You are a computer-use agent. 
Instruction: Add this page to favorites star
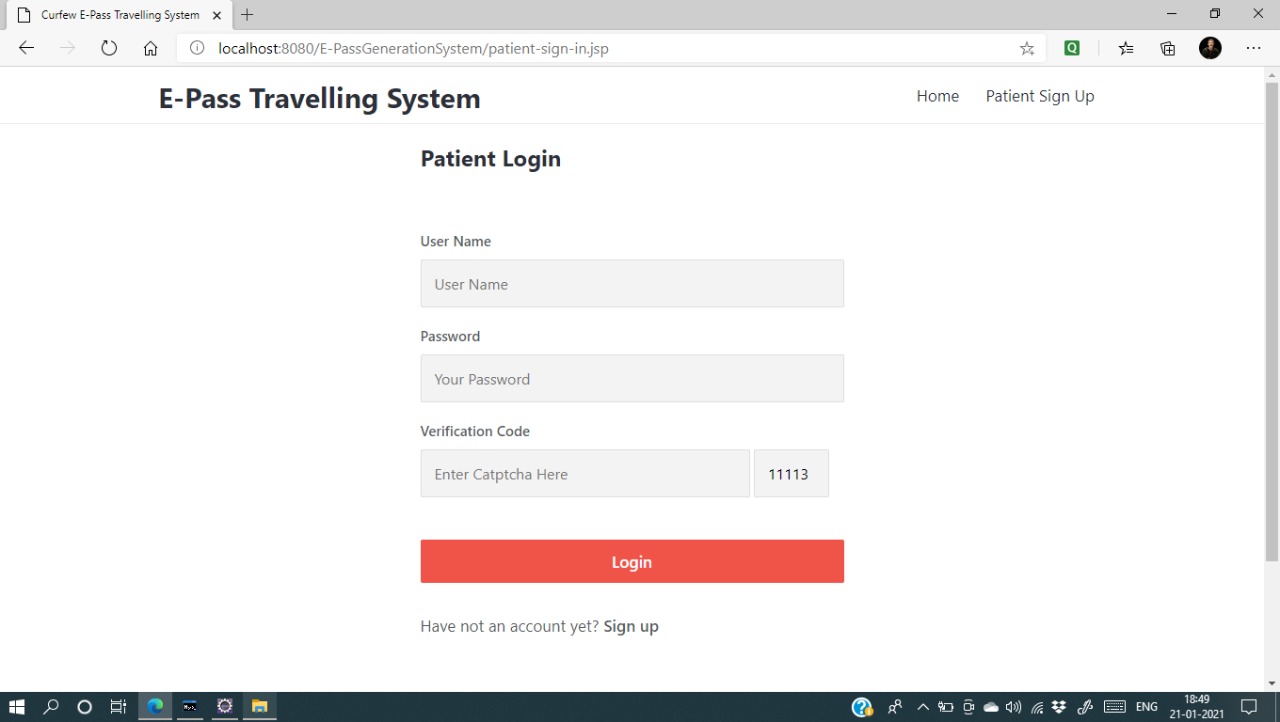click(x=1027, y=48)
